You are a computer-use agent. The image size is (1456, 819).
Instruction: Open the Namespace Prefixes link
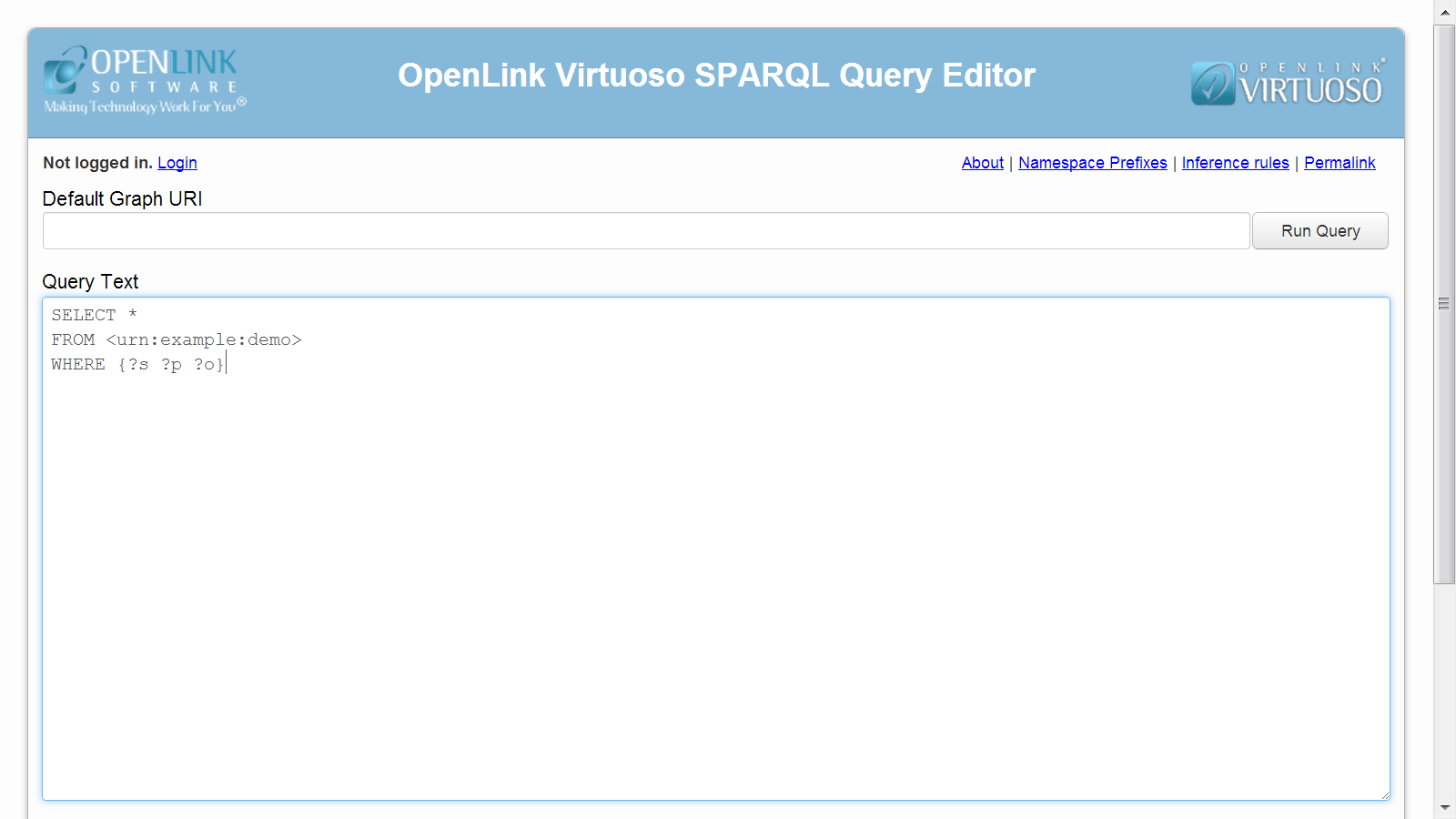pos(1092,163)
